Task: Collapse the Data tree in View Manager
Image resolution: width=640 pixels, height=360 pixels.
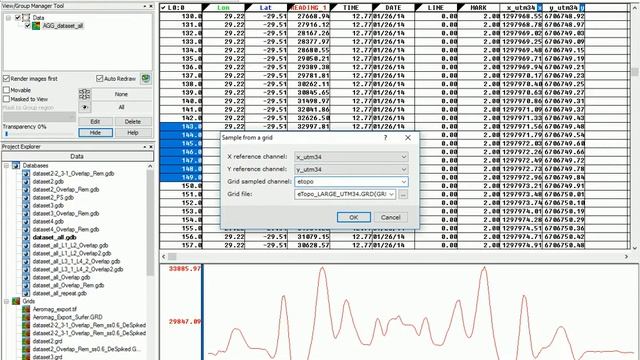Action: 8,18
